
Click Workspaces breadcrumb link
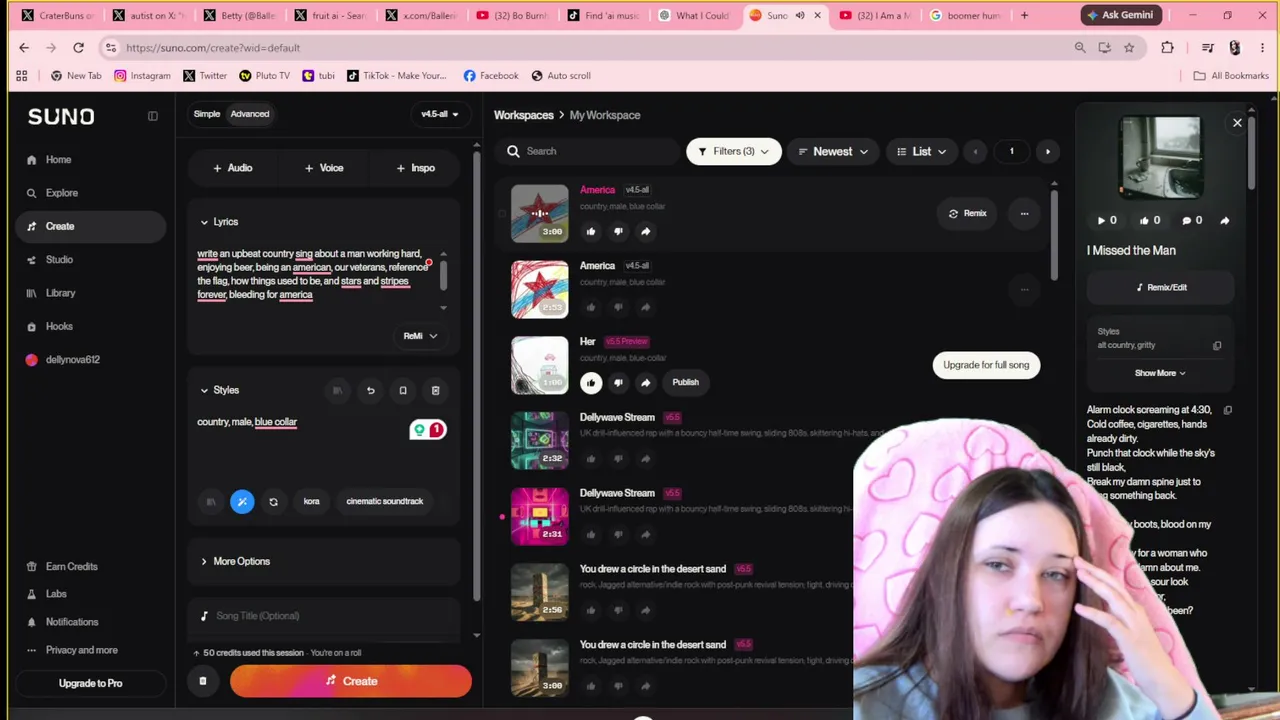point(524,115)
